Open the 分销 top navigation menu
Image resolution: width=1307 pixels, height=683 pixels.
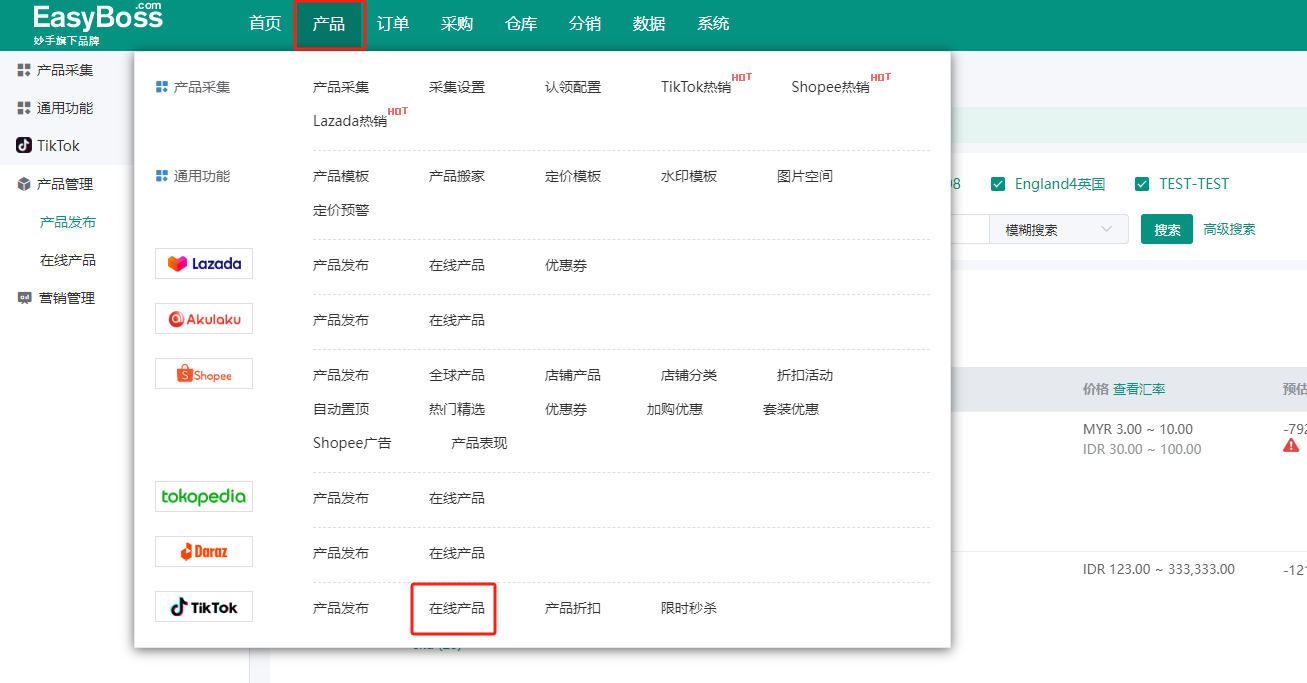tap(585, 24)
